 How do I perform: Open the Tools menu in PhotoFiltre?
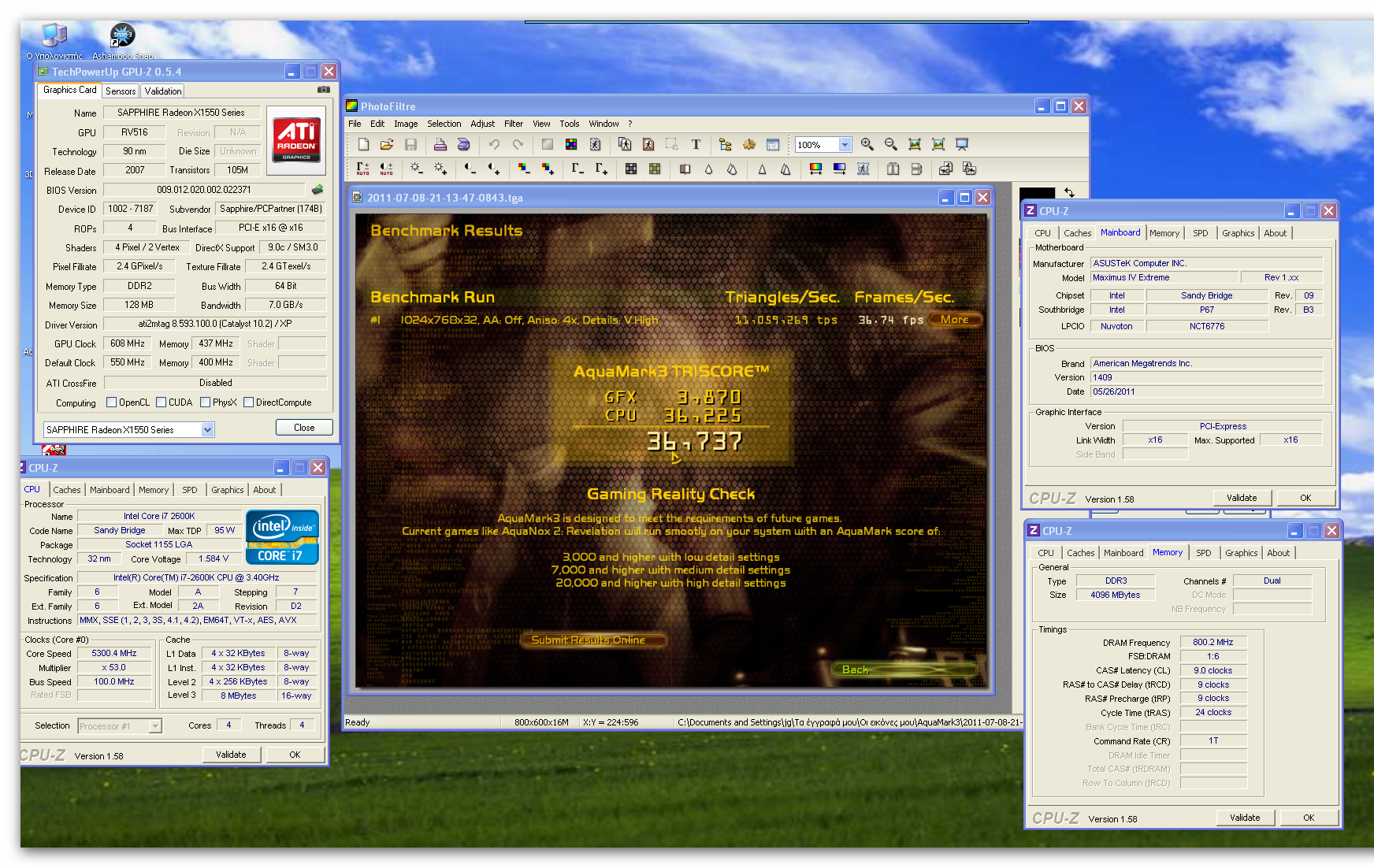pos(570,124)
